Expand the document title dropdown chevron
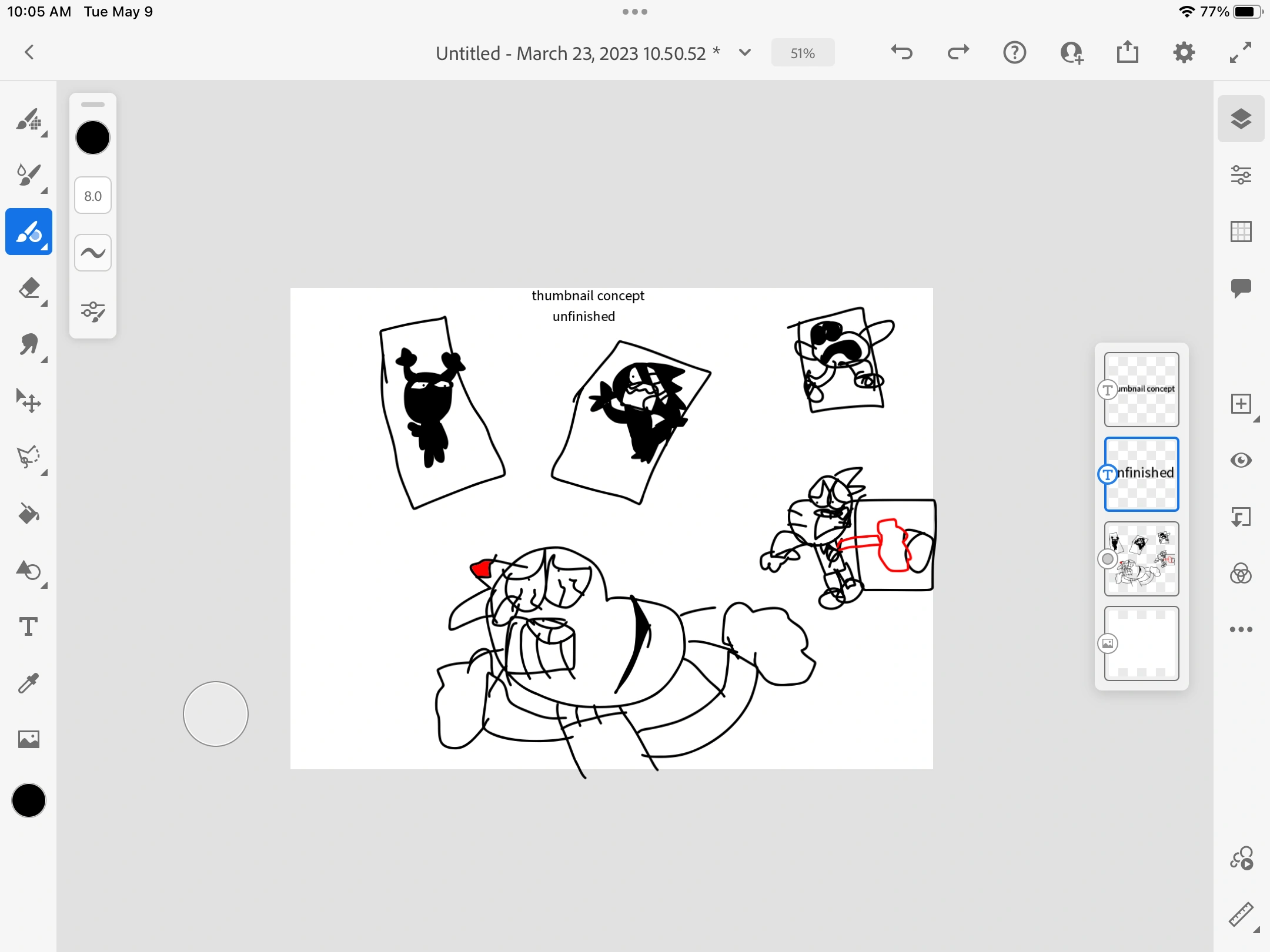 pos(745,53)
